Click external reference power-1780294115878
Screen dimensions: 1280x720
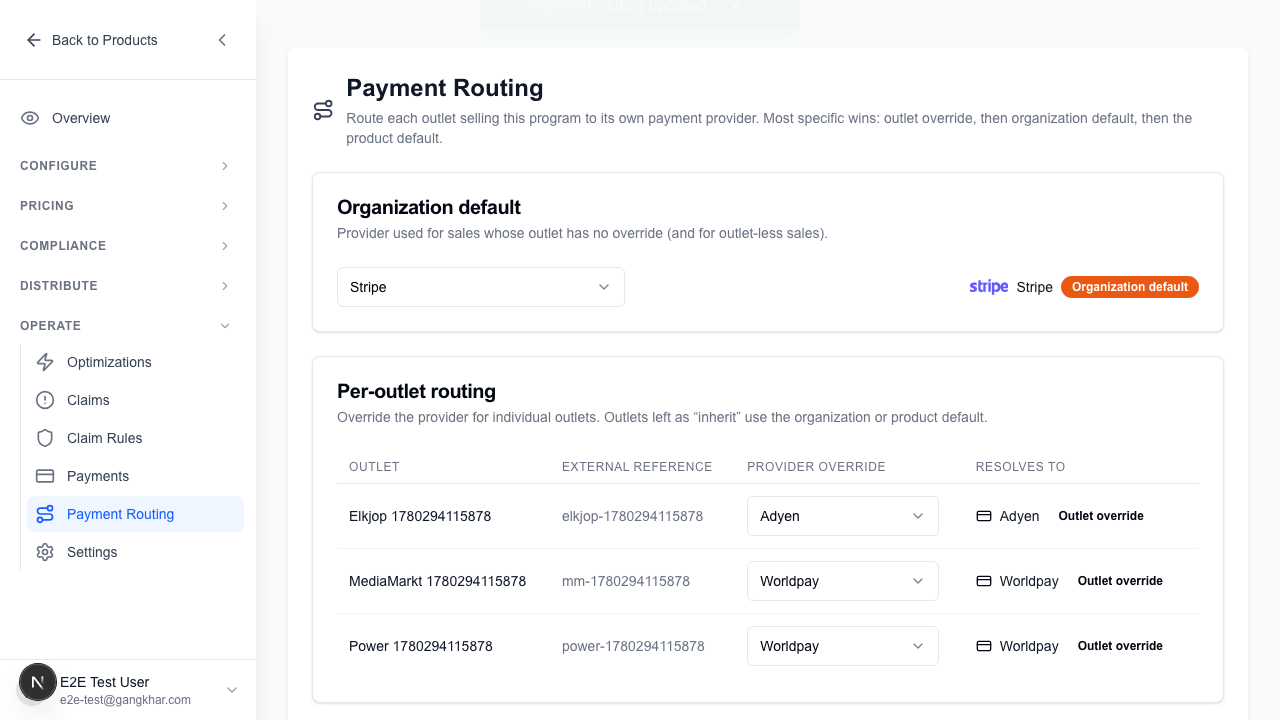pos(633,646)
